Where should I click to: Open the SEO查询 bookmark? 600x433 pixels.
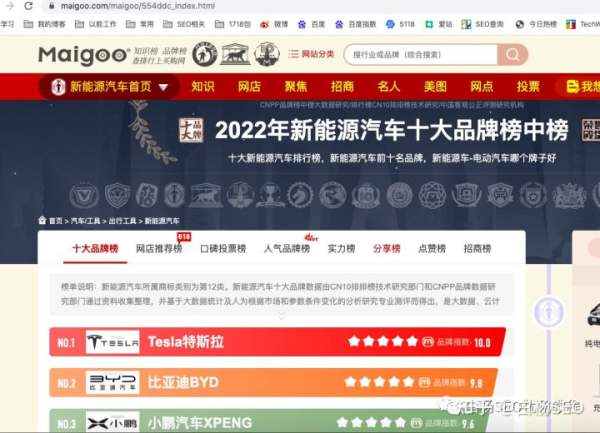(x=483, y=24)
